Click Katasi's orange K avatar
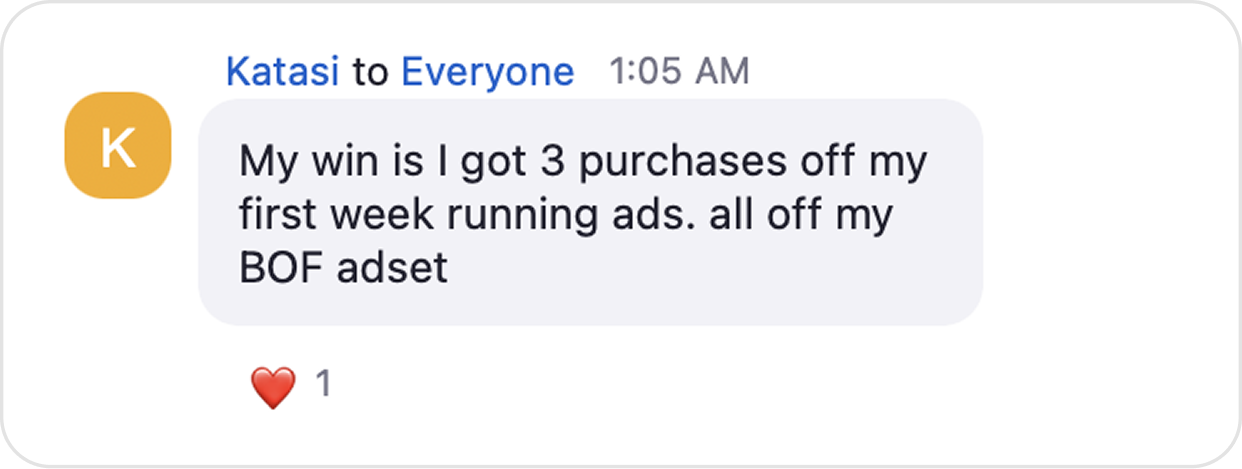Image resolution: width=1242 pixels, height=469 pixels. [x=118, y=145]
